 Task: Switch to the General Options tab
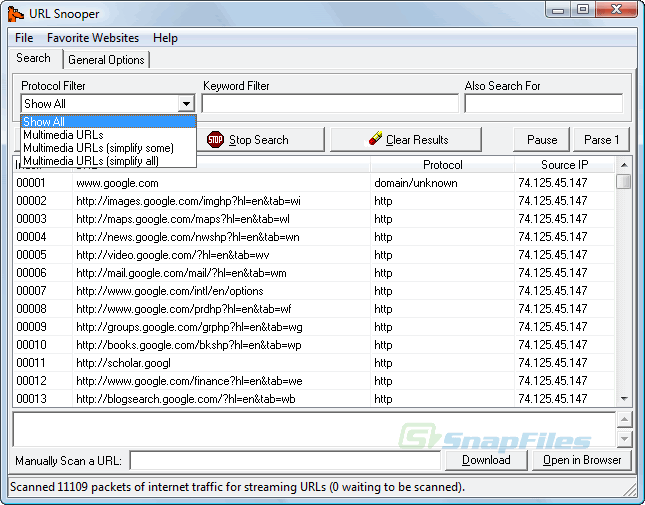pos(106,60)
